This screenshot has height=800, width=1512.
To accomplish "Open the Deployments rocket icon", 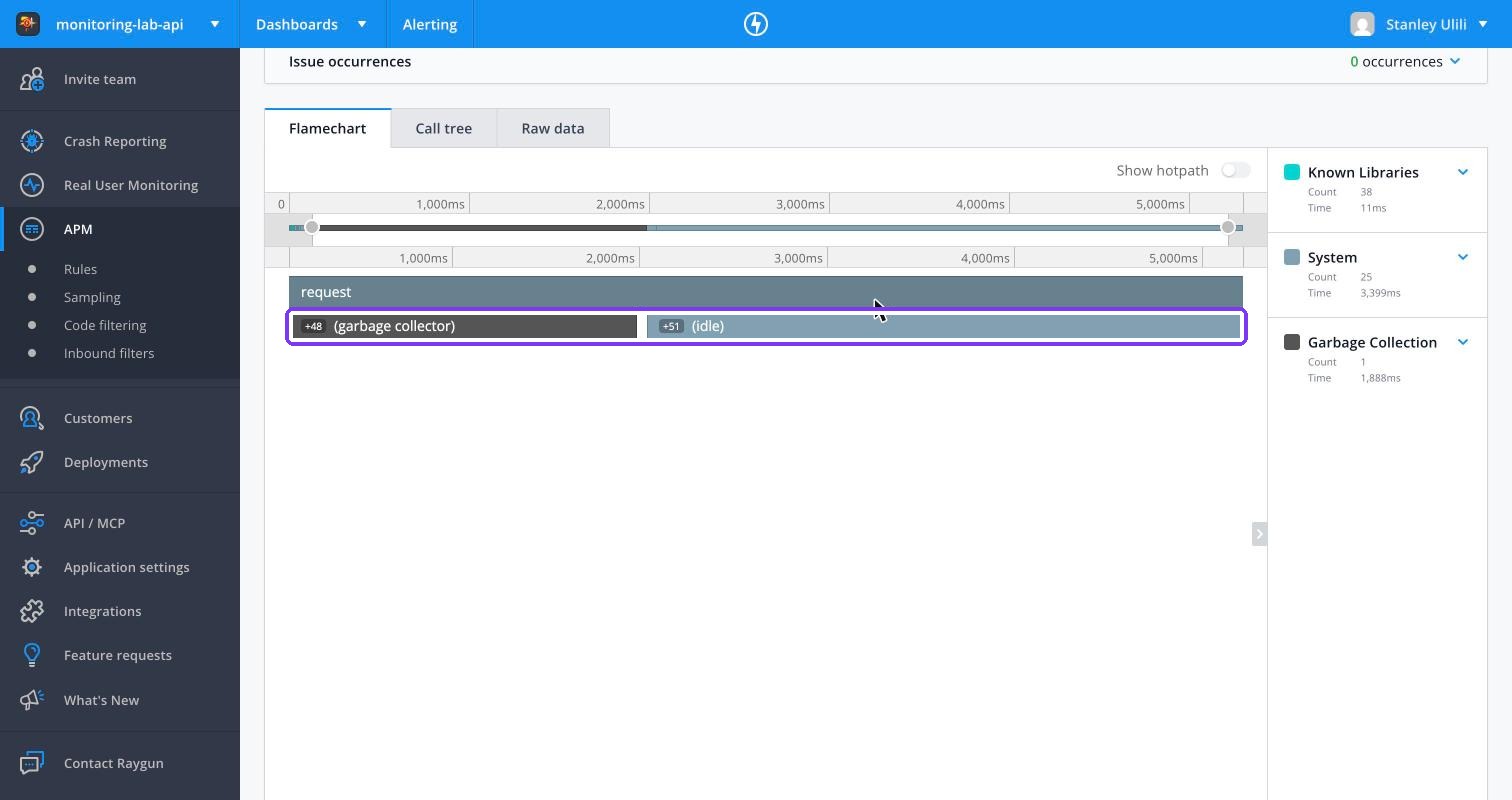I will tap(32, 462).
